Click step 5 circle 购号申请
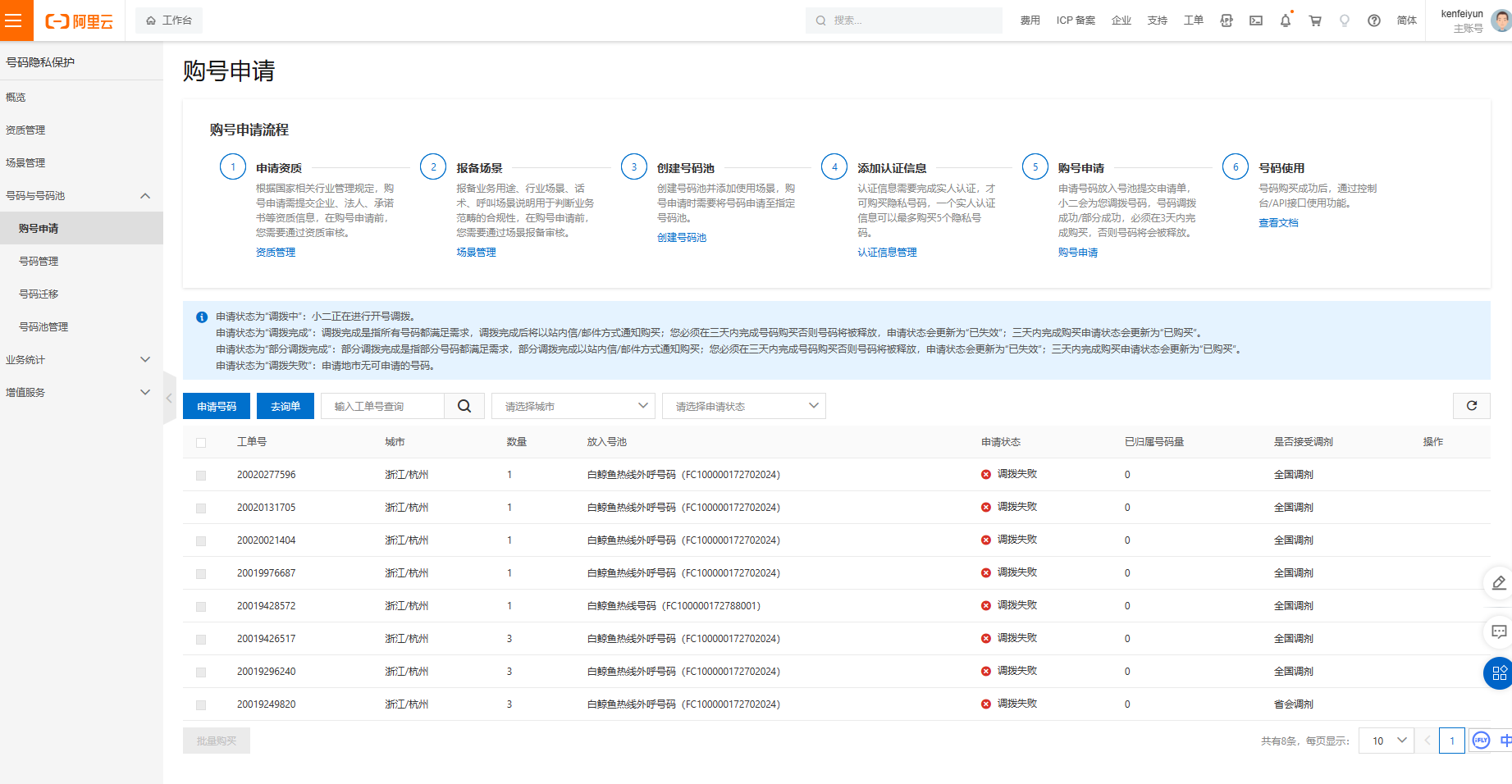1512x784 pixels. click(1035, 166)
